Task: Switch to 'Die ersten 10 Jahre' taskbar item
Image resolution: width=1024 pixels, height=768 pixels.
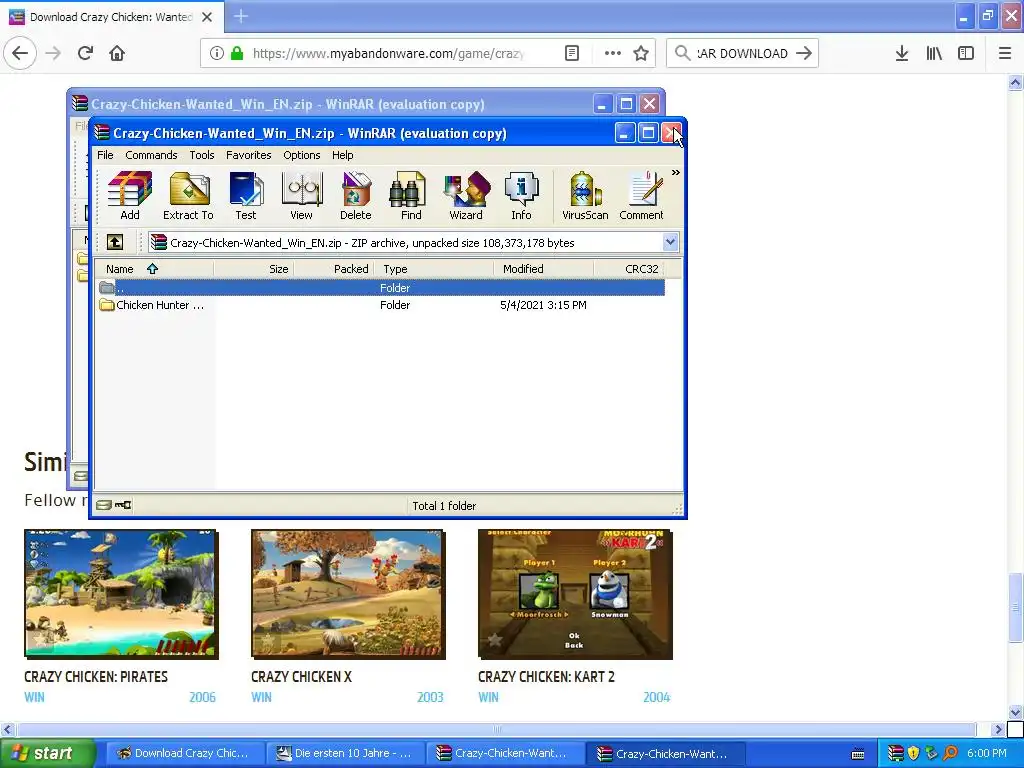Action: pos(344,753)
